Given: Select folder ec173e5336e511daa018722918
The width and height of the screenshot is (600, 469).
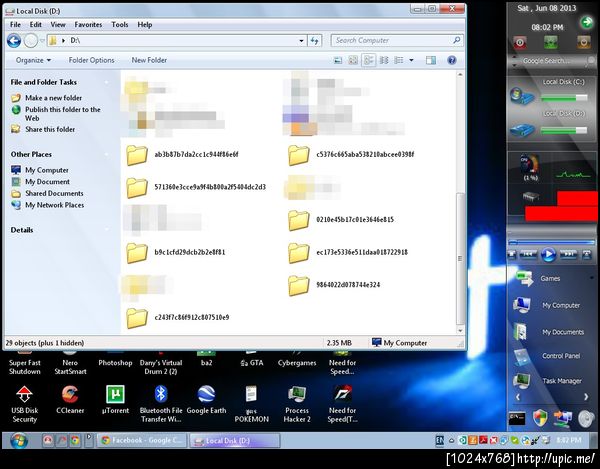Looking at the screenshot, I should pos(348,252).
